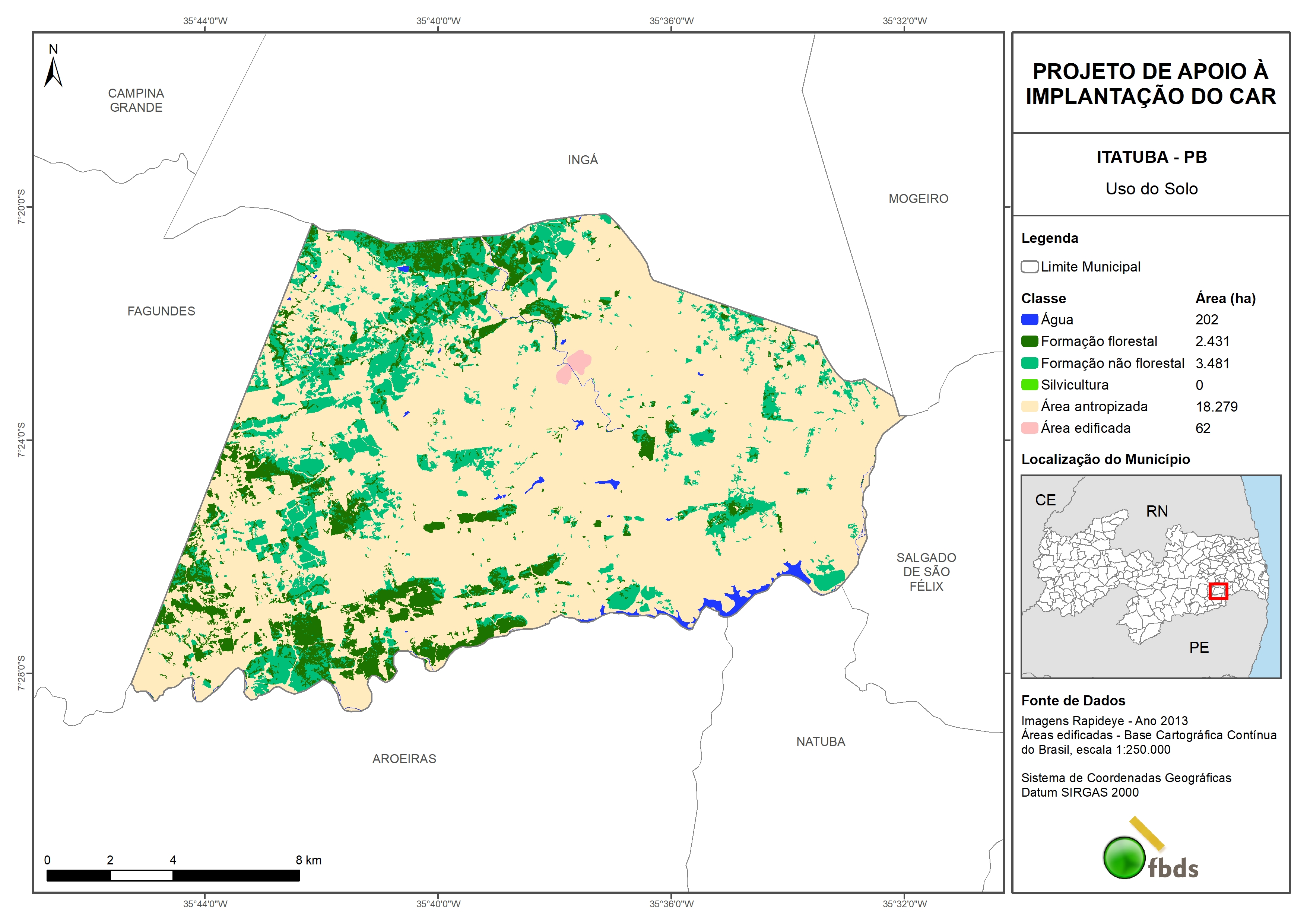Click the Formação não florestal swatch
This screenshot has height=924, width=1307.
coord(1029,363)
